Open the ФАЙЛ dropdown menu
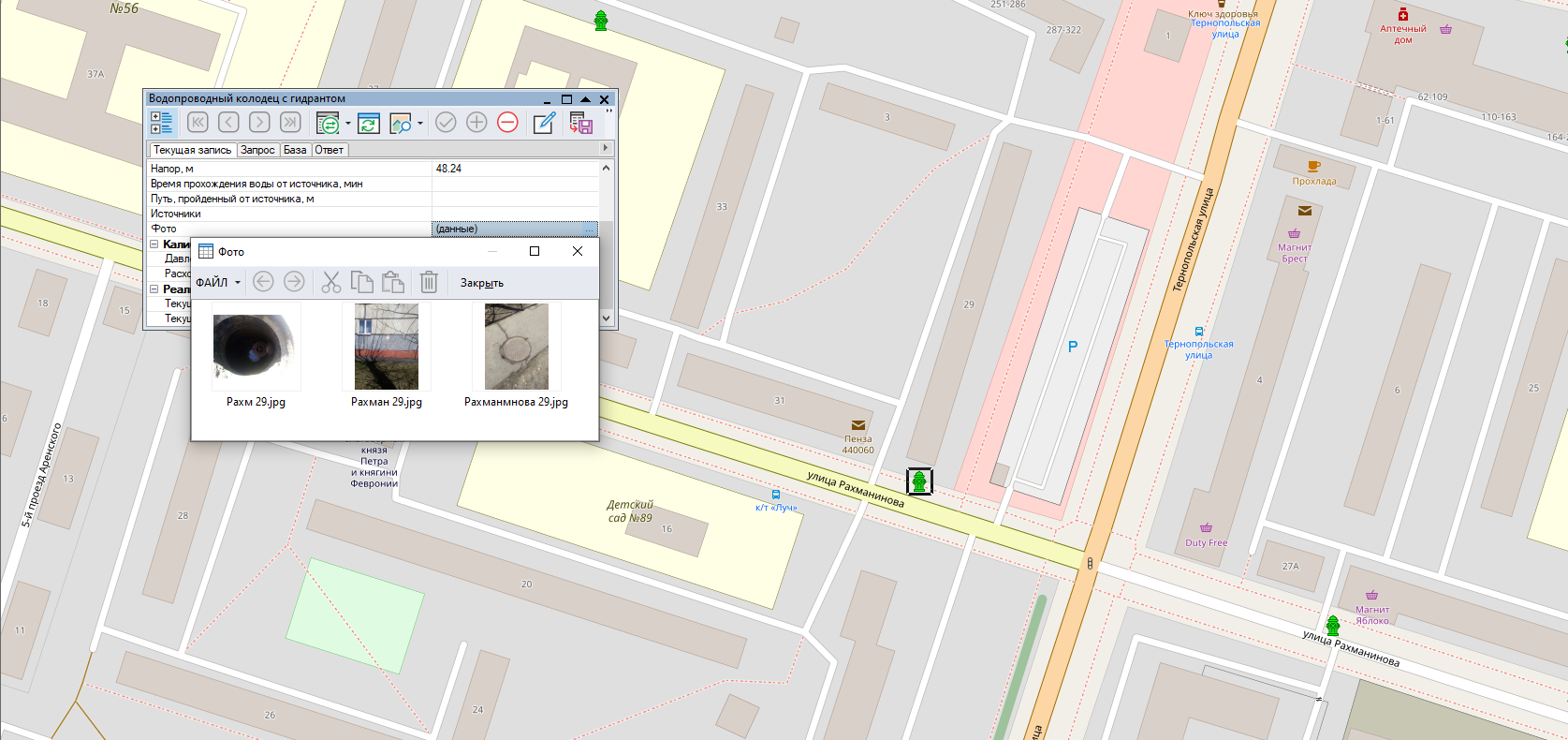Screen dimensions: 1568x740 218,282
